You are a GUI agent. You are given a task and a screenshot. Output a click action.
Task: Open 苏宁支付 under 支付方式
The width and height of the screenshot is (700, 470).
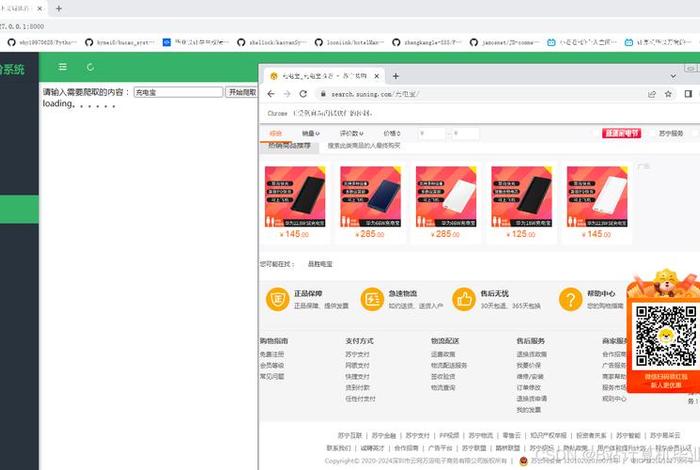coord(357,354)
